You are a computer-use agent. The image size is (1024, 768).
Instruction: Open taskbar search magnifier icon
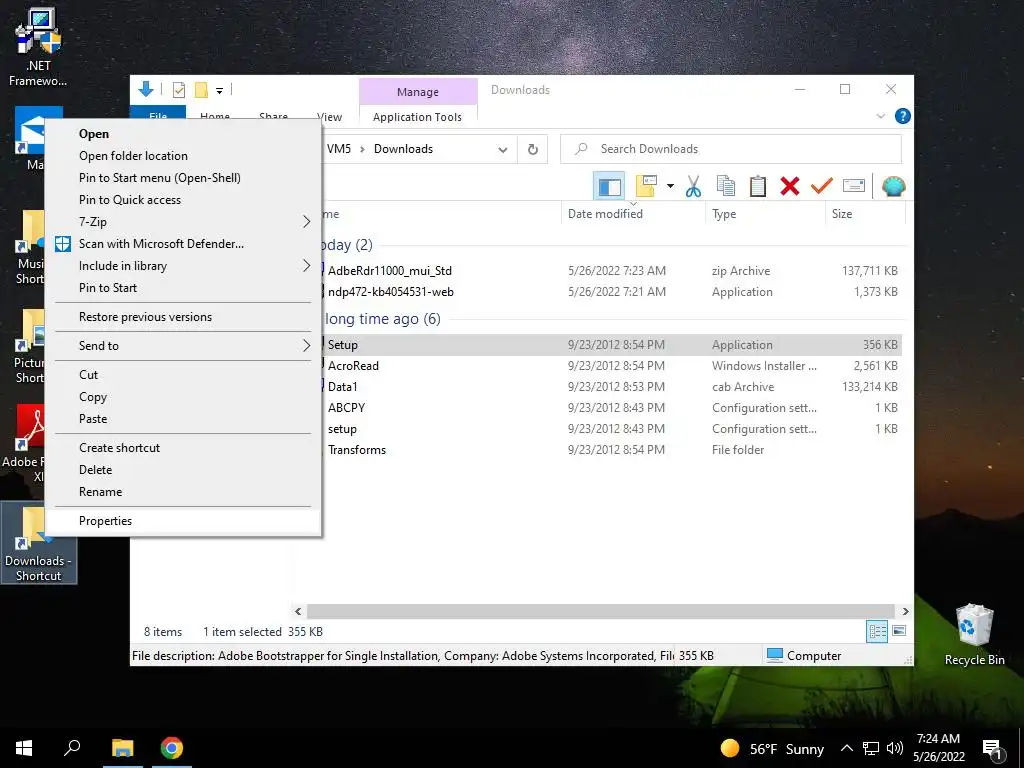pyautogui.click(x=72, y=748)
